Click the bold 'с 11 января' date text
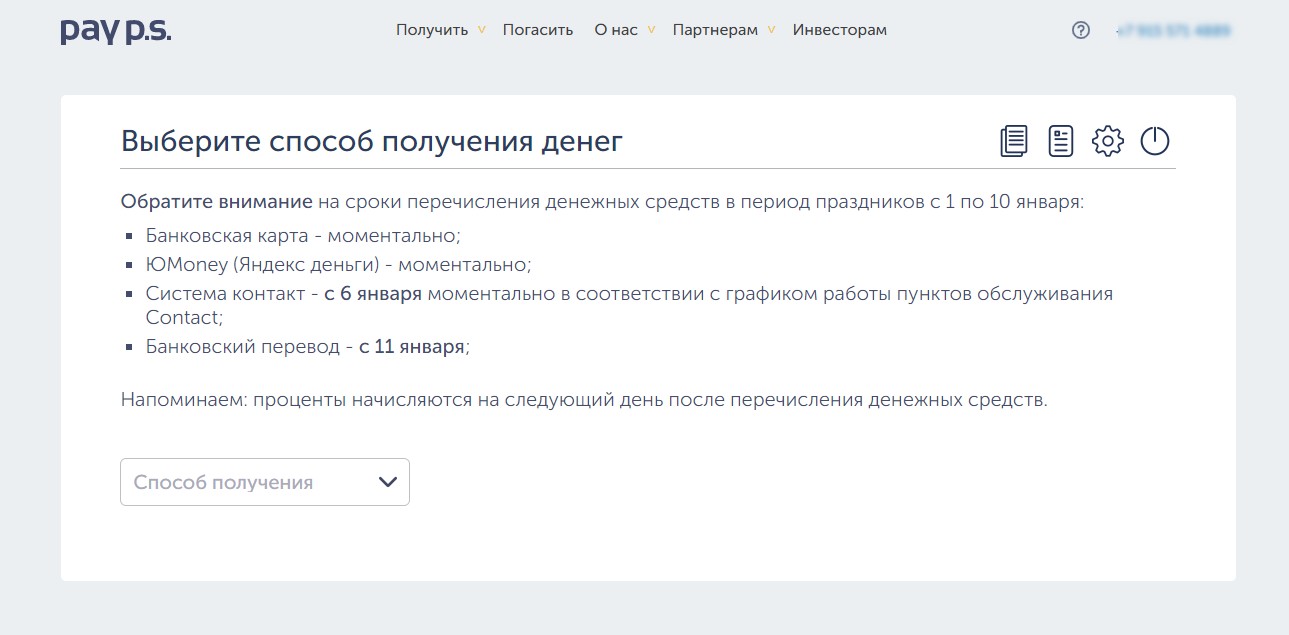 (x=411, y=347)
